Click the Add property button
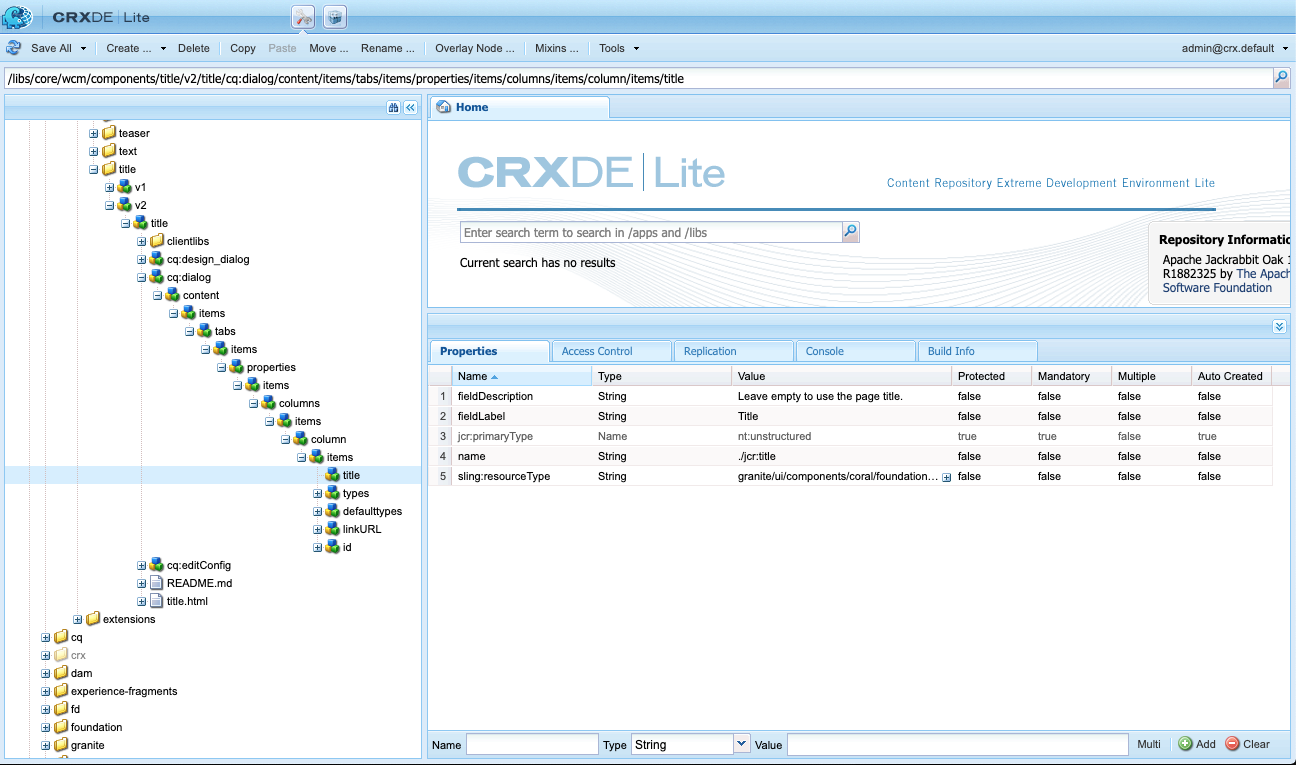The width and height of the screenshot is (1296, 765). [1197, 744]
